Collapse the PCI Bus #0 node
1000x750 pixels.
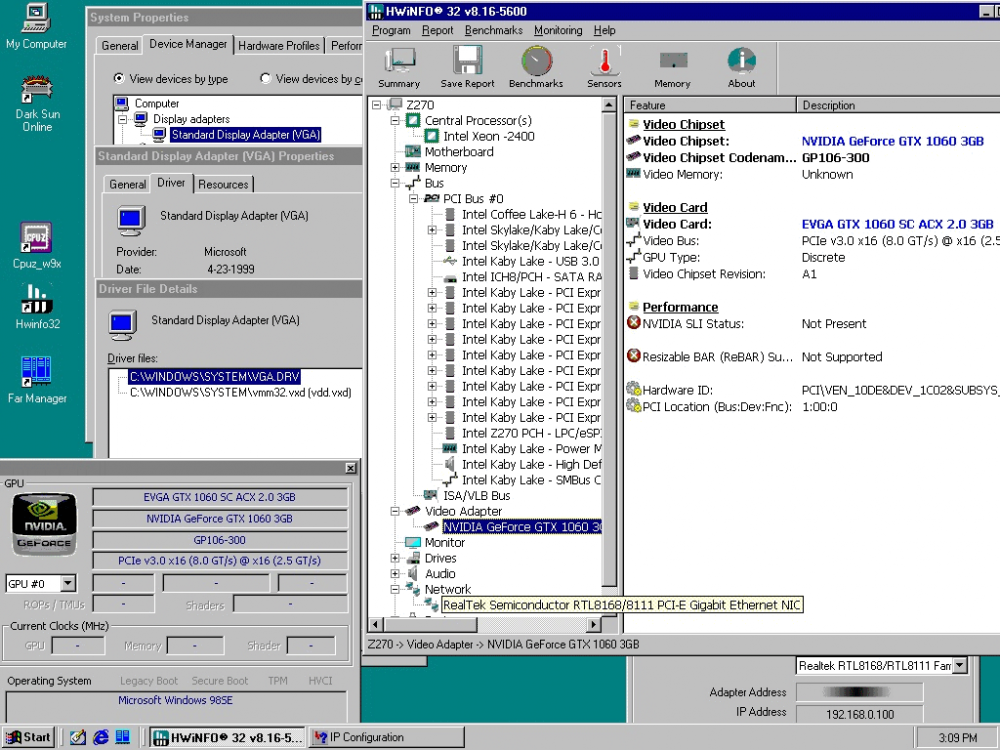pos(413,199)
